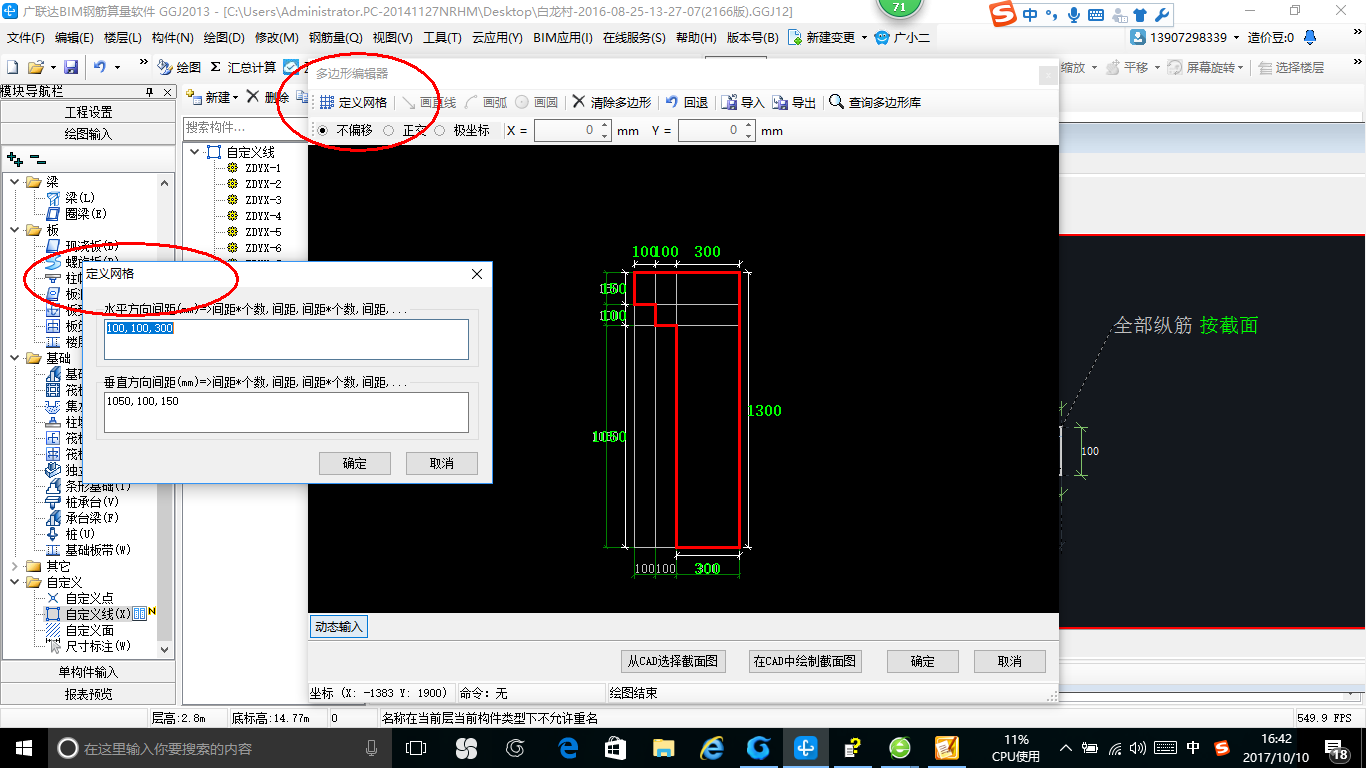Click the 垂直方向间距 input field
The width and height of the screenshot is (1366, 768).
(x=286, y=412)
